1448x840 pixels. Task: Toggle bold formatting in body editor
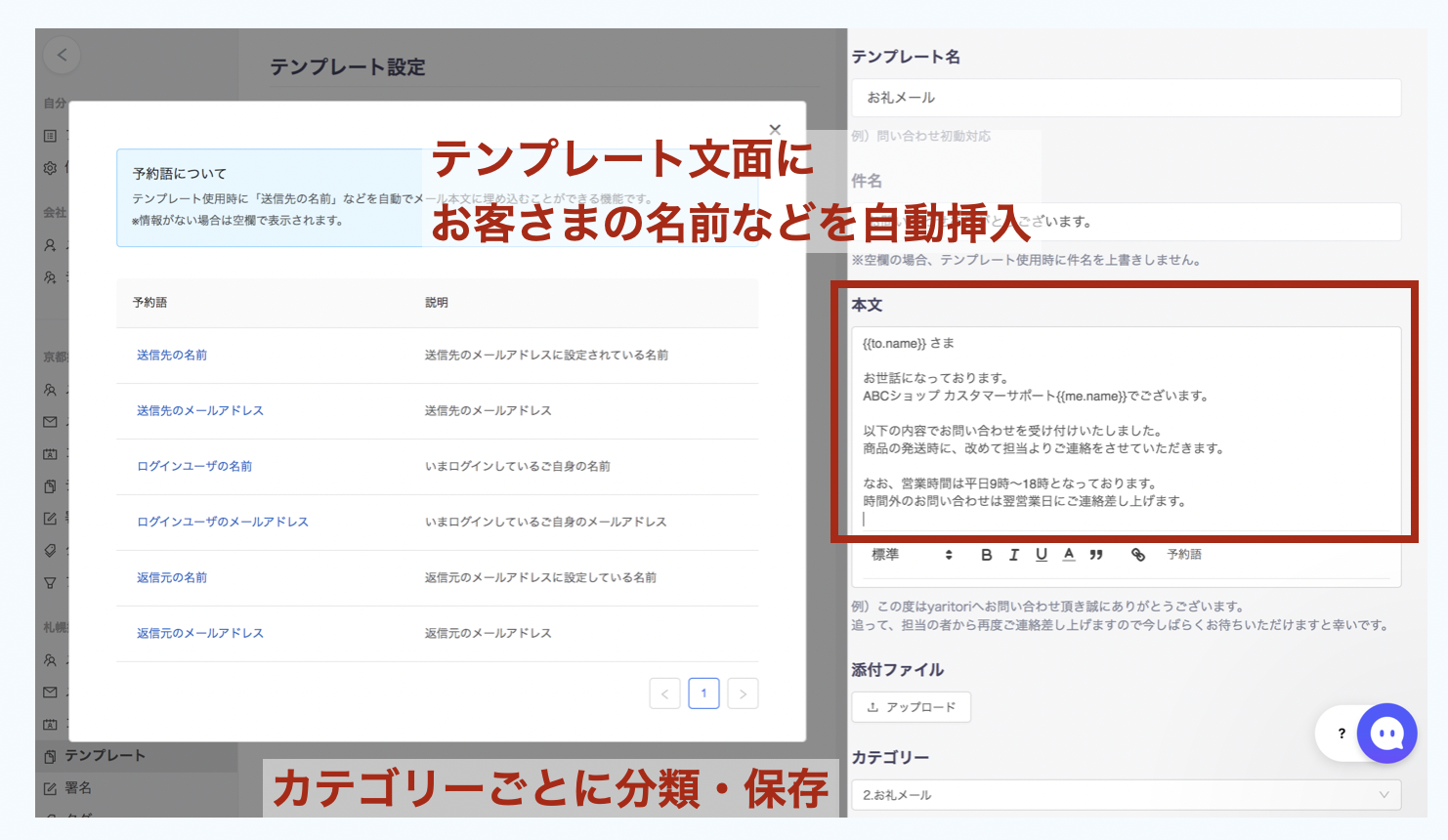point(986,555)
